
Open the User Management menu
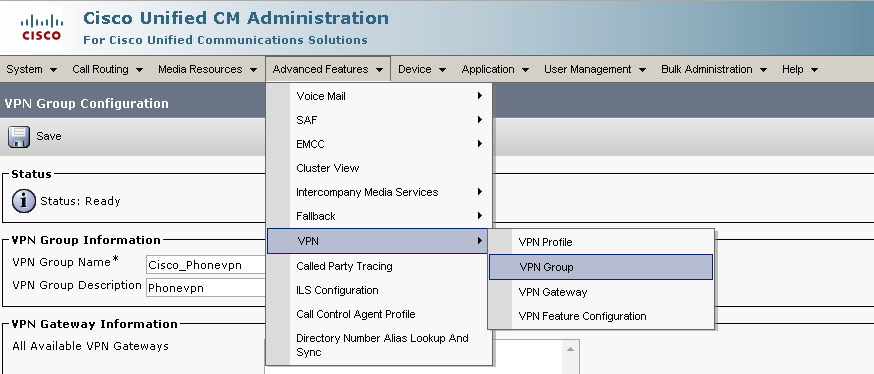click(x=595, y=70)
